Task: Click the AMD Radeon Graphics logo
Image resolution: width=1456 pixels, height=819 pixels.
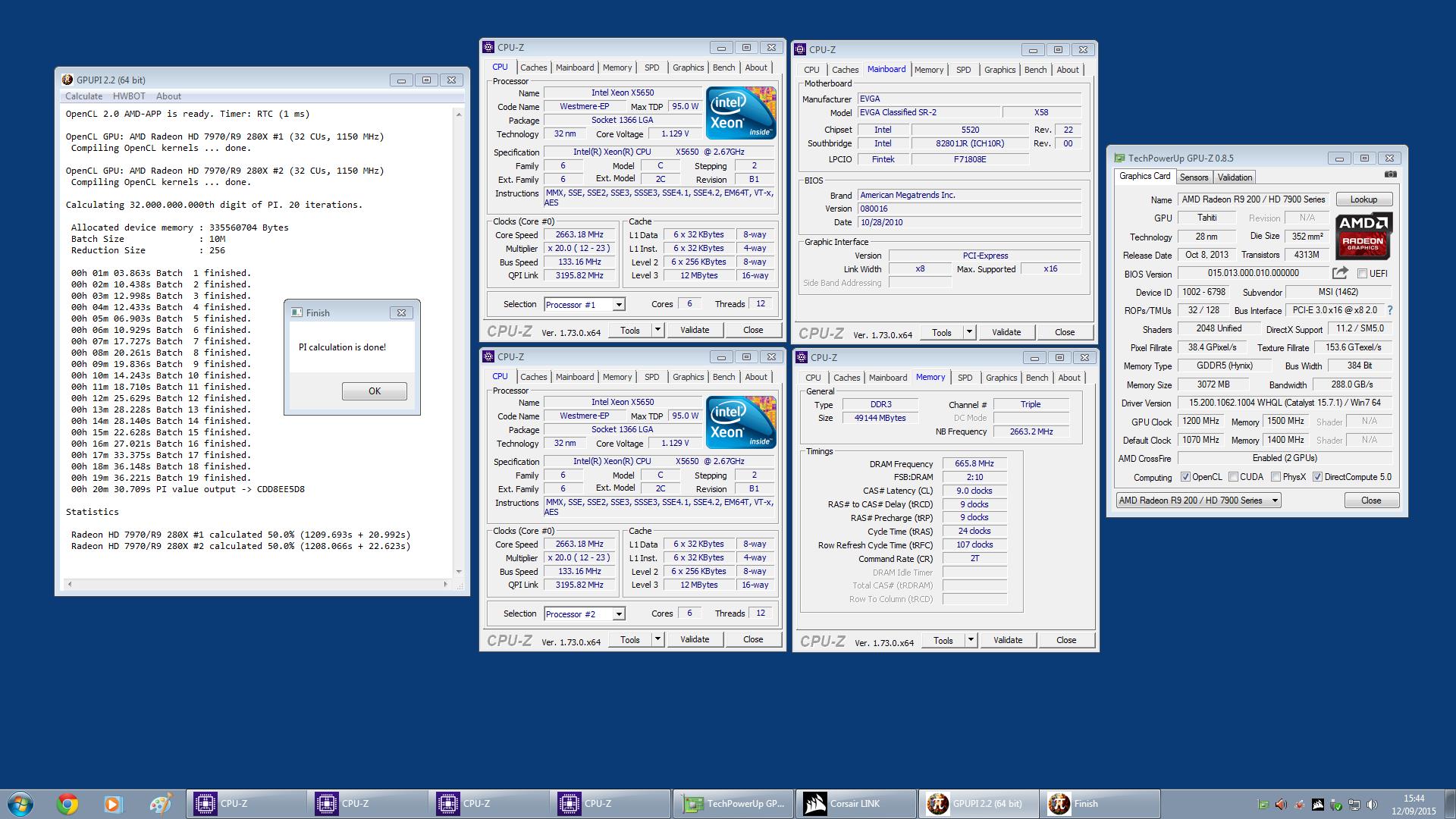Action: tap(1363, 237)
